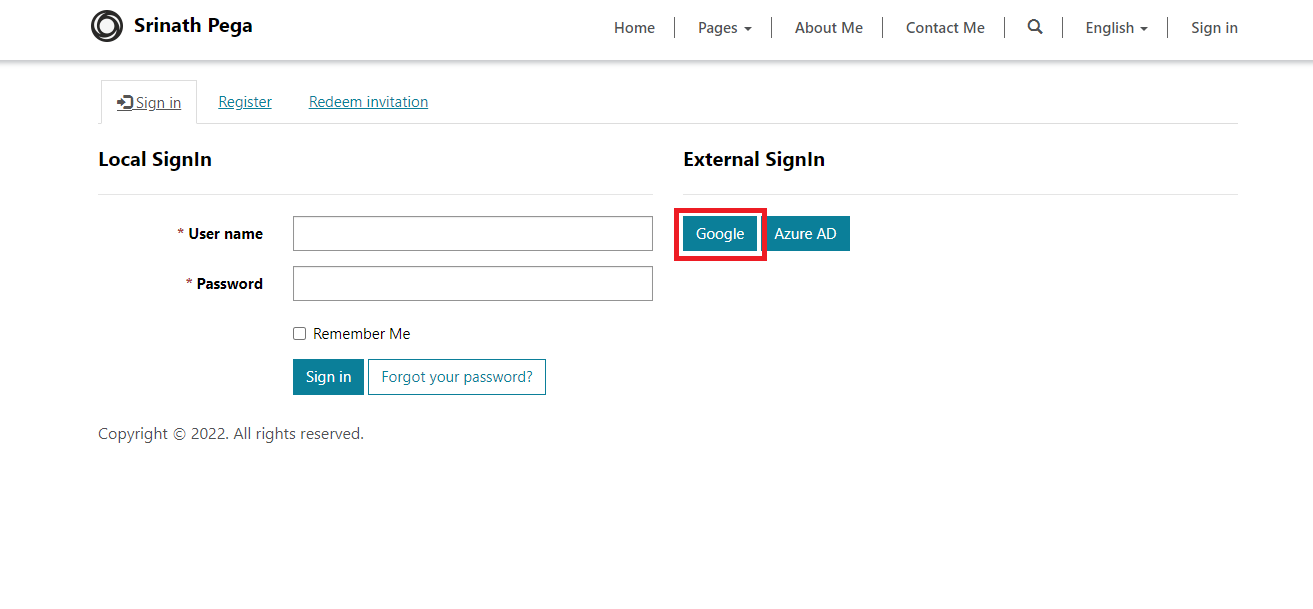
Task: Click Sign in in the top navigation
Action: 1214,28
